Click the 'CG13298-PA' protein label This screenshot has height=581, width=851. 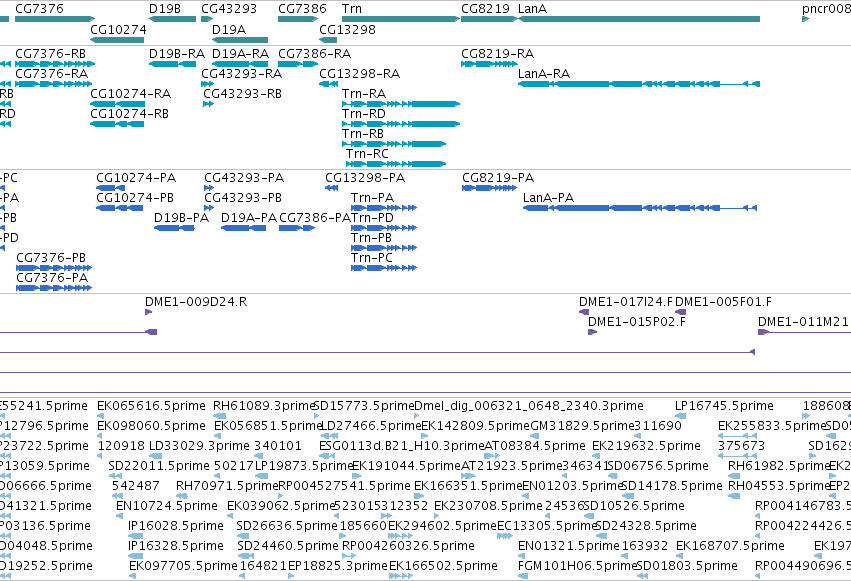pos(365,178)
